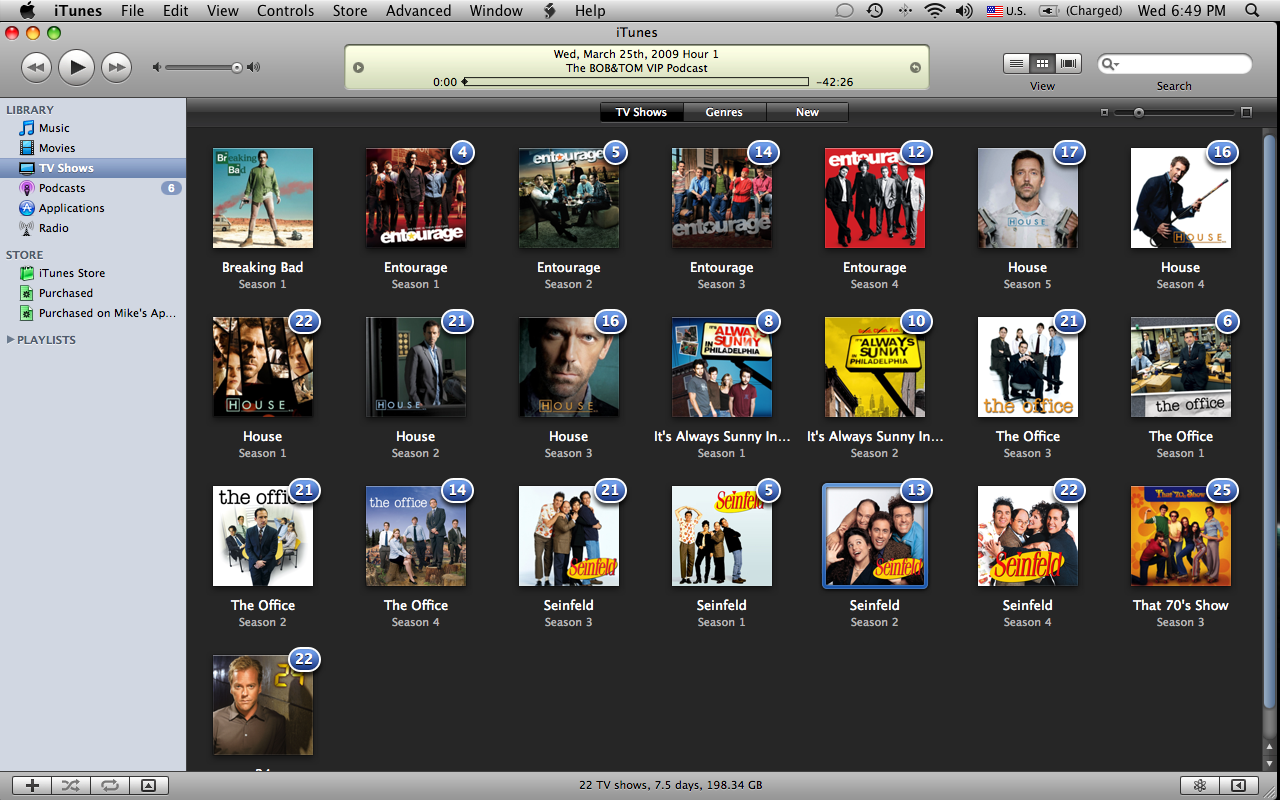Select It's Always Sunny Season 2 artwork

[x=875, y=367]
